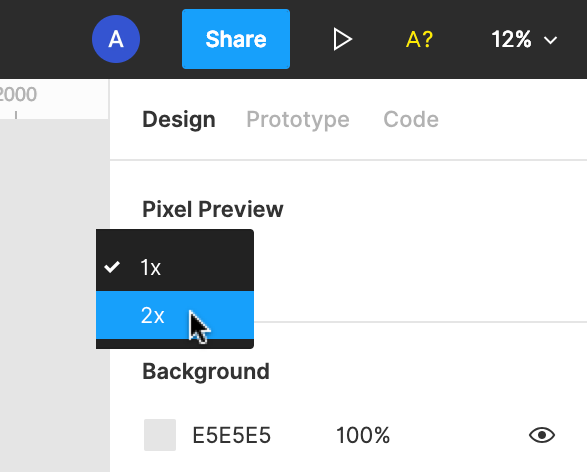The width and height of the screenshot is (587, 472).
Task: Select the 1x pixel preview option
Action: (175, 267)
